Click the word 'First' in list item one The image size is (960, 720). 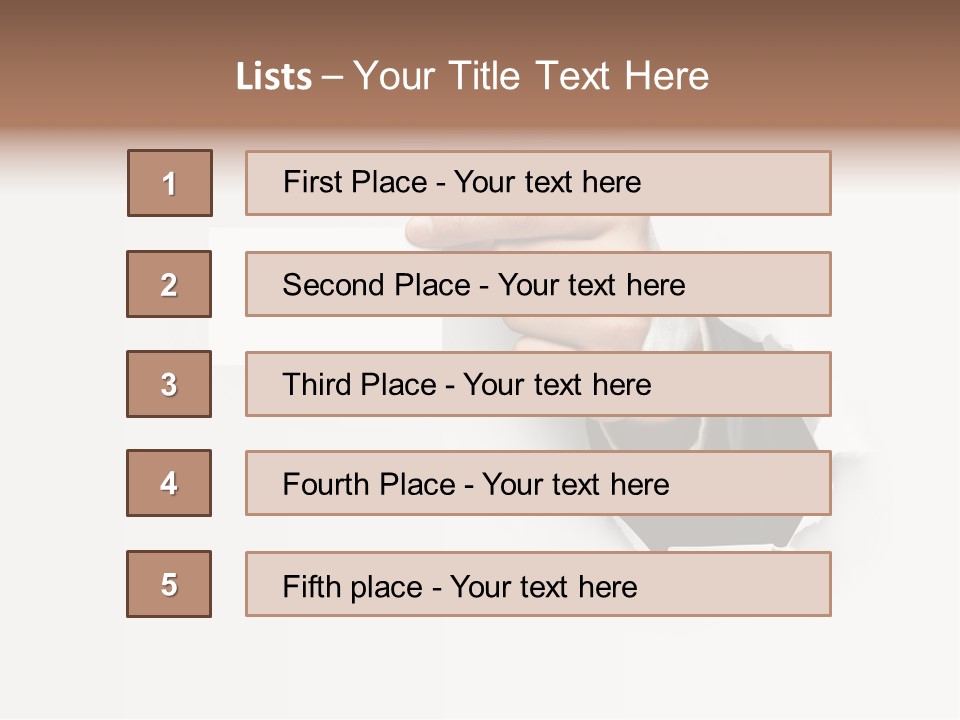[x=310, y=182]
